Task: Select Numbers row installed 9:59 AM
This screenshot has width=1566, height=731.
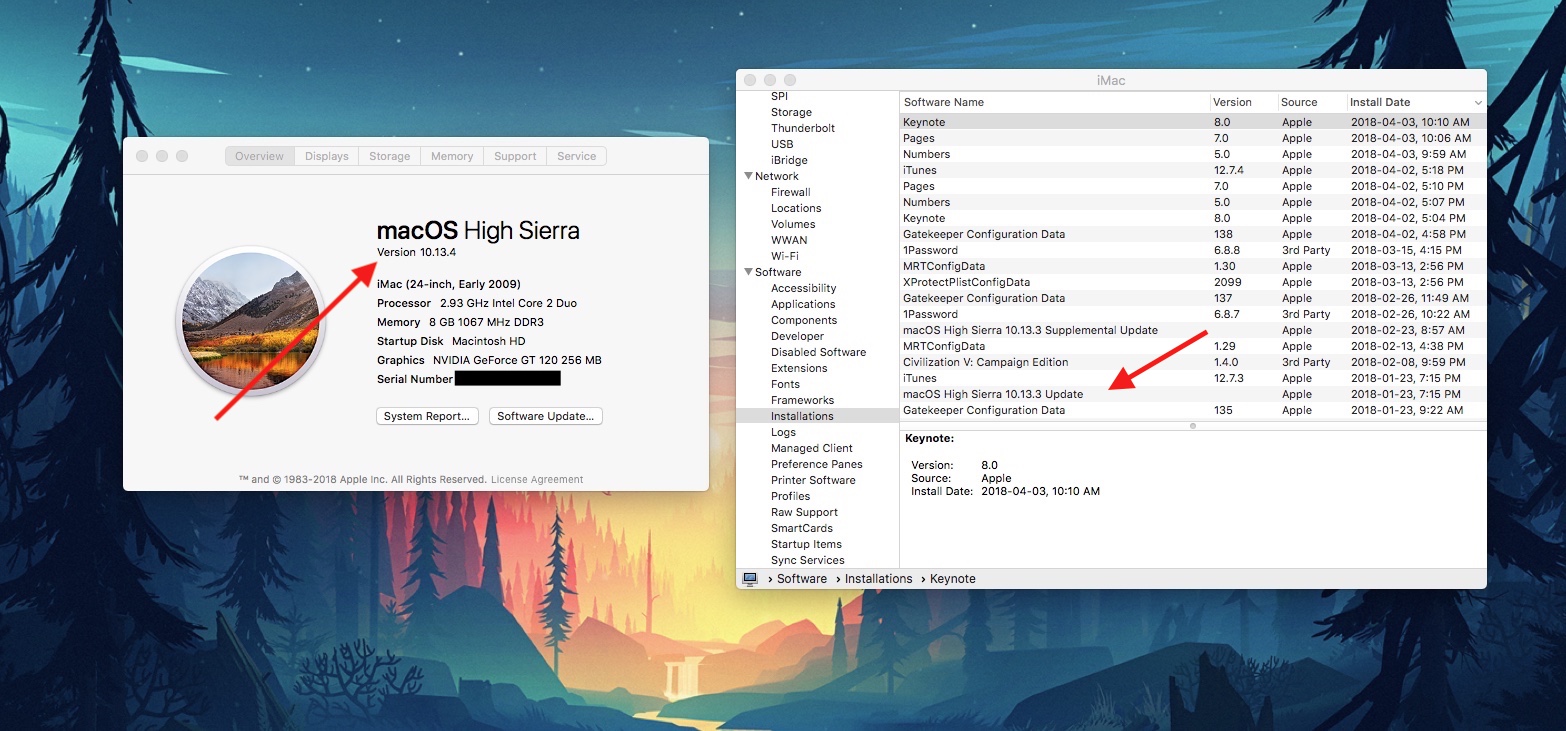Action: point(1193,154)
